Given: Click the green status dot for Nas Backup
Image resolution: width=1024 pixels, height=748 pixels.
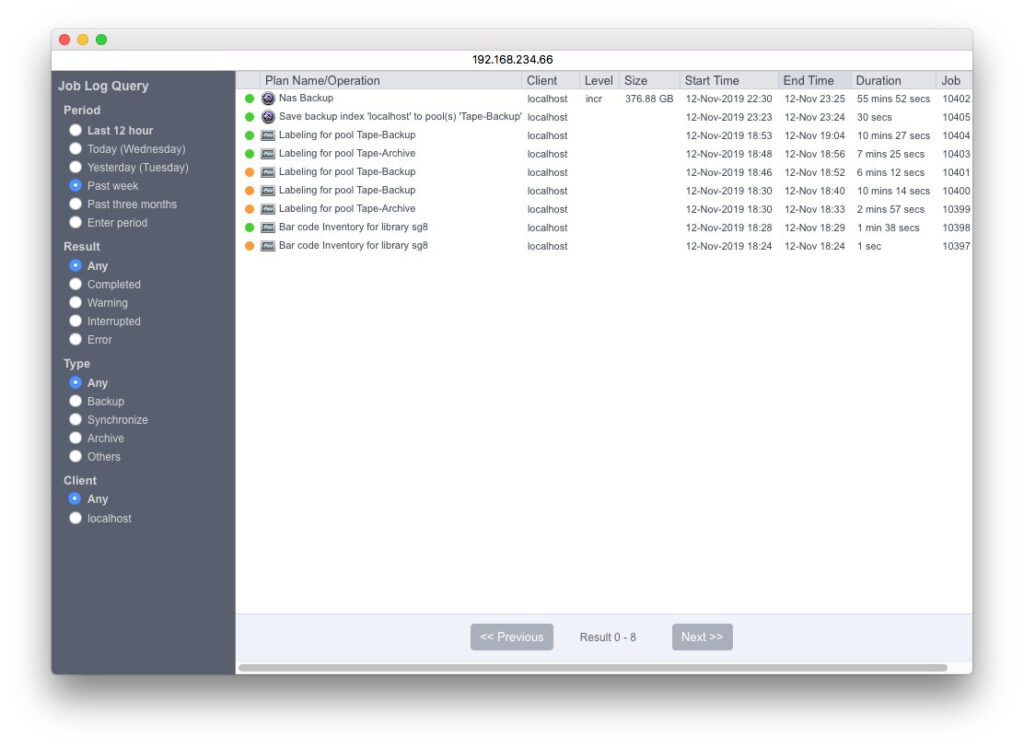Looking at the screenshot, I should [250, 99].
